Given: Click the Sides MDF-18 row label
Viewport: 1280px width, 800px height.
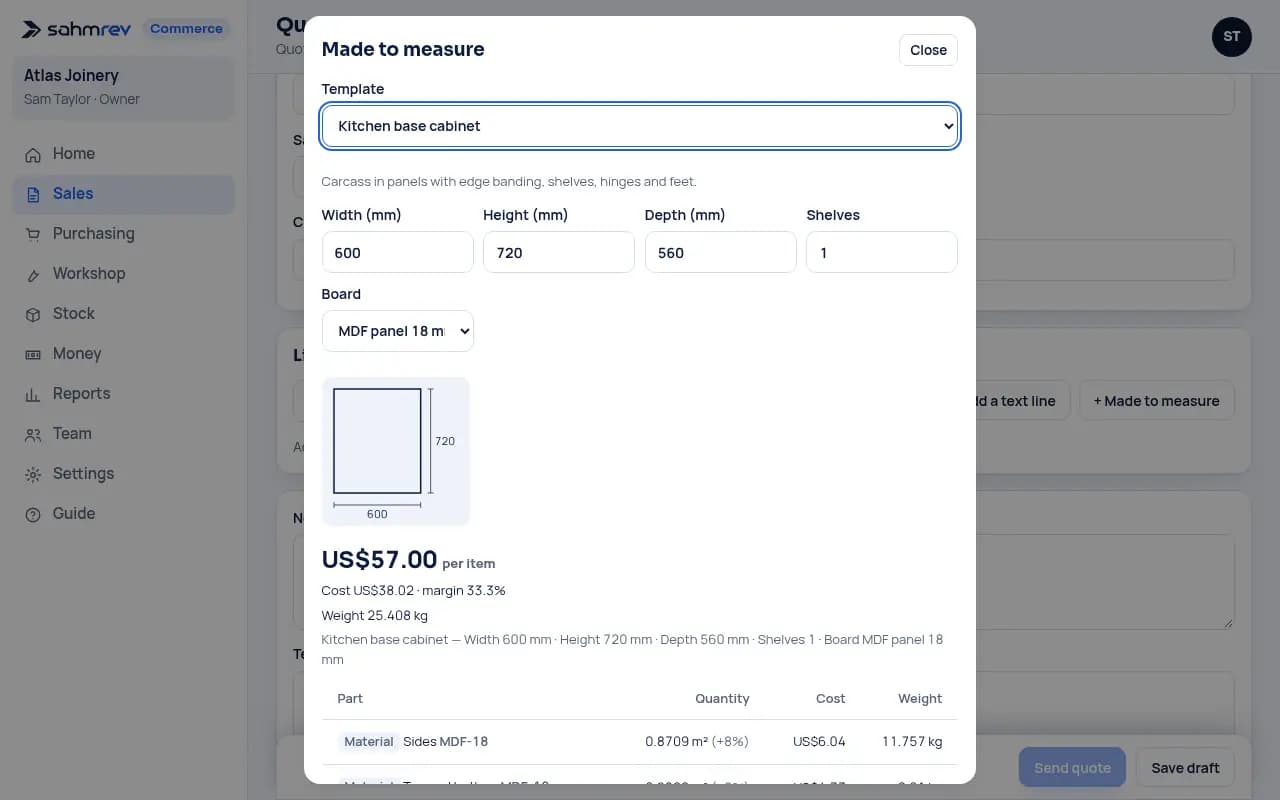Looking at the screenshot, I should tap(445, 742).
